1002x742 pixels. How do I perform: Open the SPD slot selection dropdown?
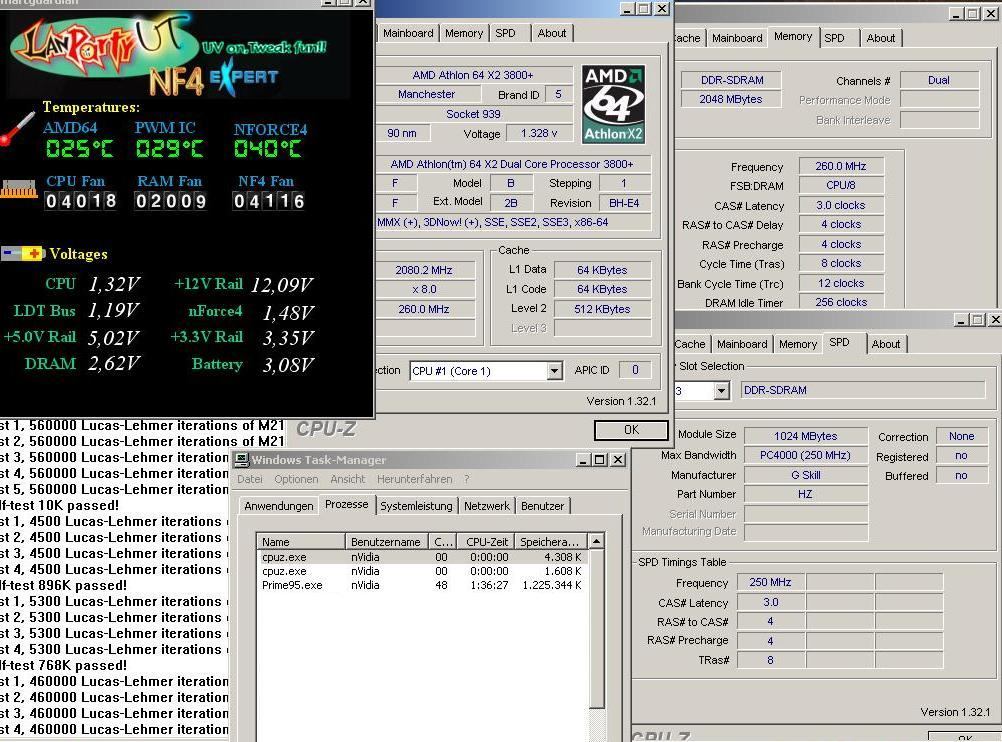click(721, 390)
